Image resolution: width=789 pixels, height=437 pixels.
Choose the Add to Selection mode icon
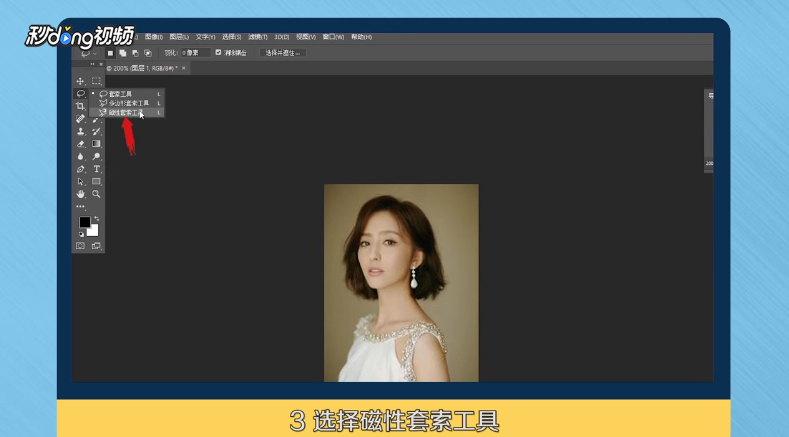tap(122, 53)
